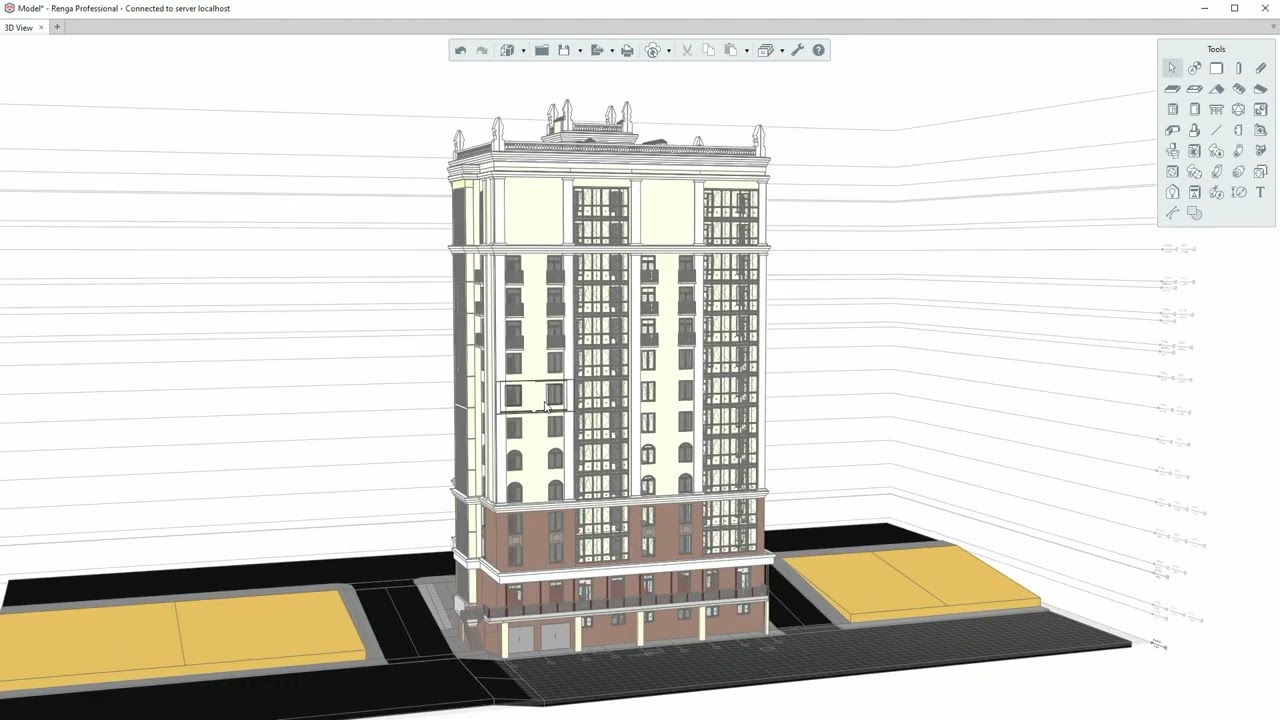Expand the Export options dropdown arrow
The height and width of the screenshot is (720, 1280).
612,51
